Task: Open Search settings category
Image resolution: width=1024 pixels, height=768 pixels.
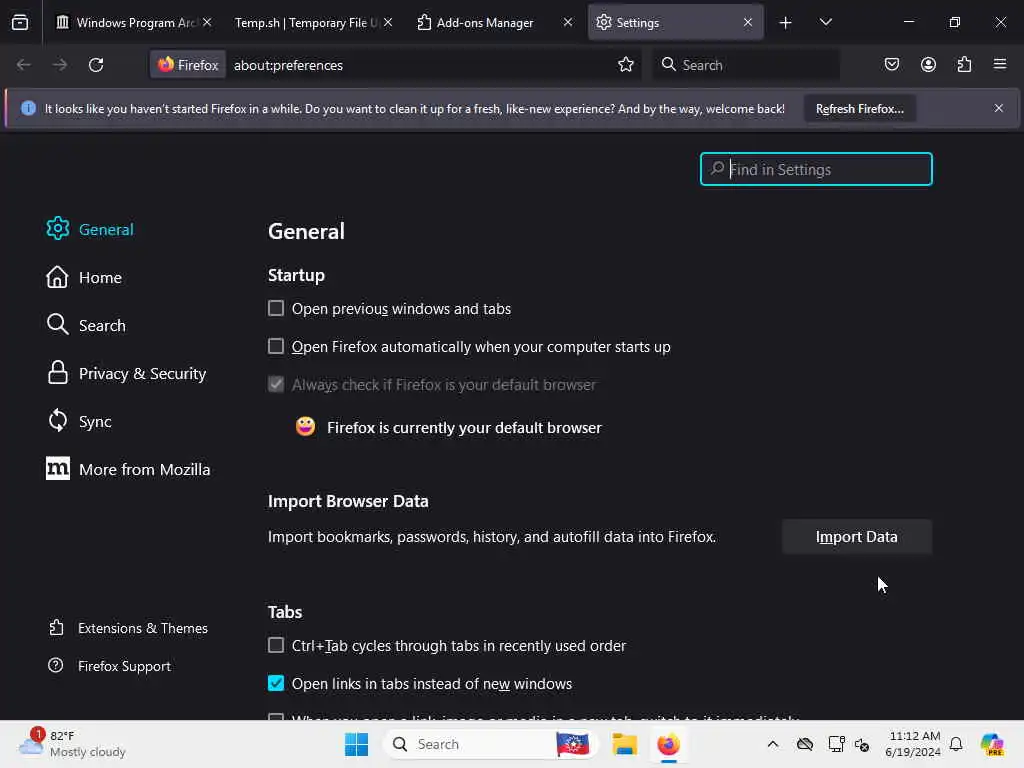Action: (x=86, y=325)
